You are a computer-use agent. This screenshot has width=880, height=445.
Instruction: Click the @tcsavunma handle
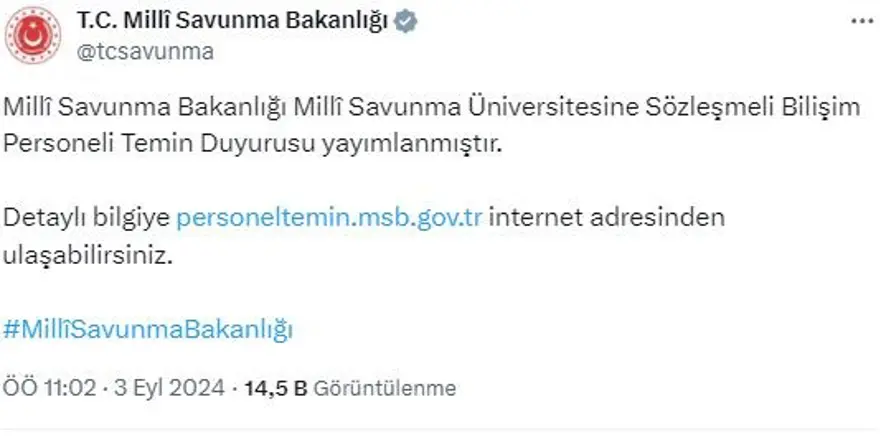(146, 52)
